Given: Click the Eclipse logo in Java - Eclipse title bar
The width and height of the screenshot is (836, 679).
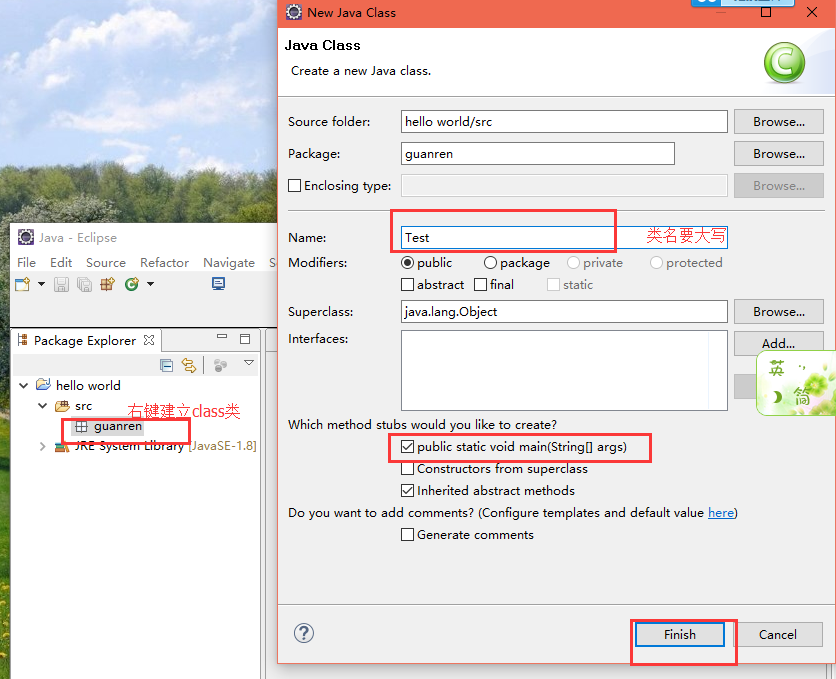Looking at the screenshot, I should tap(26, 237).
